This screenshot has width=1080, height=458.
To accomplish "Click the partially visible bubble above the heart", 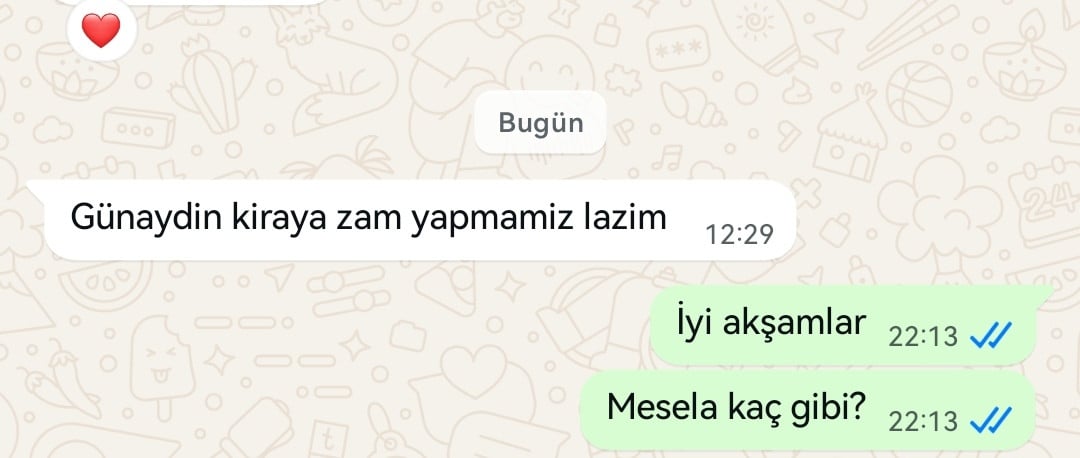I will [189, 2].
